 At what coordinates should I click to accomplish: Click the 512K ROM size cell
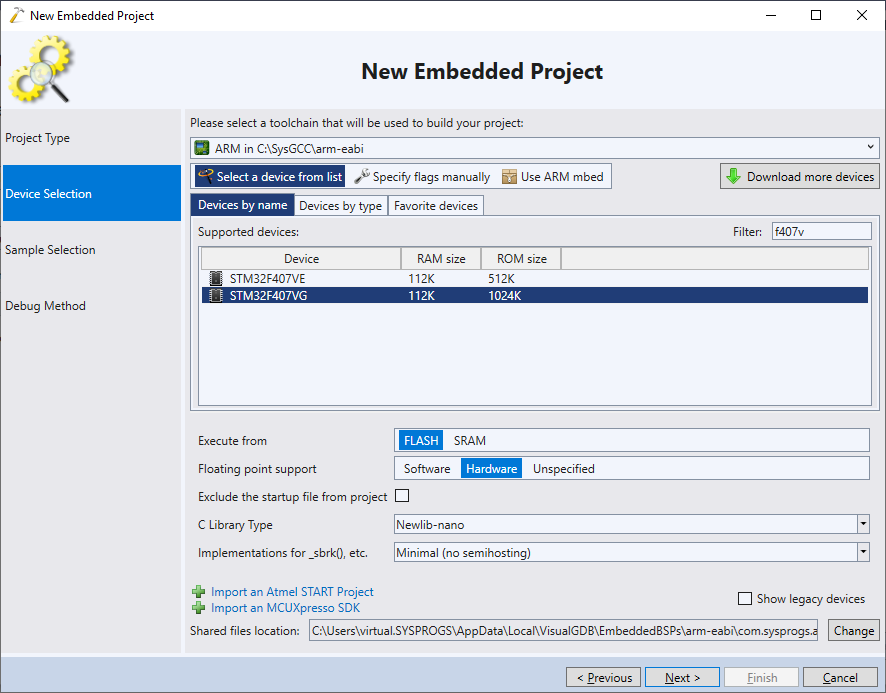tap(501, 278)
